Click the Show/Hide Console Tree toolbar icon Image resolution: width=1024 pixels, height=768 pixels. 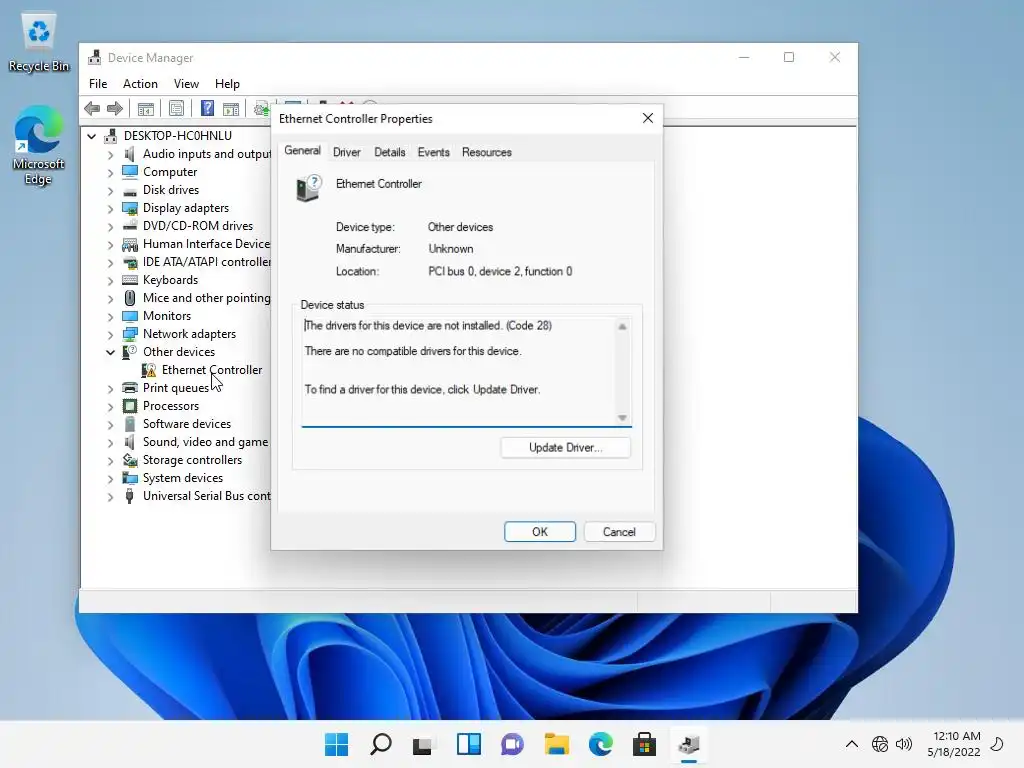(x=146, y=108)
